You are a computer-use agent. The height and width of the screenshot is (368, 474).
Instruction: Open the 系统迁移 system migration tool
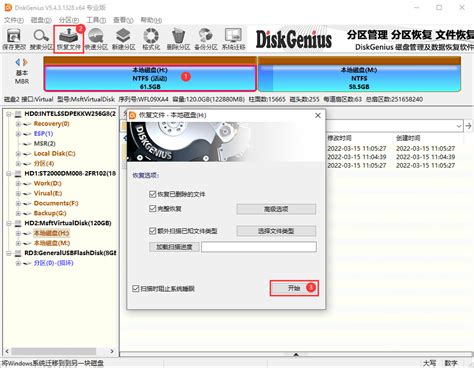pos(233,39)
